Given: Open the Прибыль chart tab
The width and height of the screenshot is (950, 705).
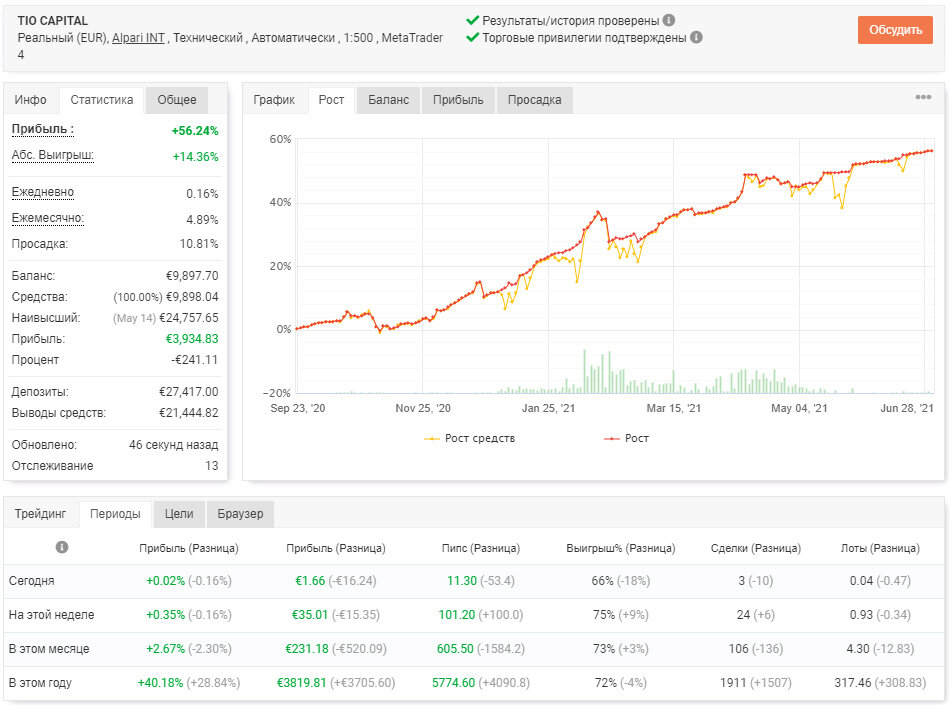Looking at the screenshot, I should click(458, 100).
